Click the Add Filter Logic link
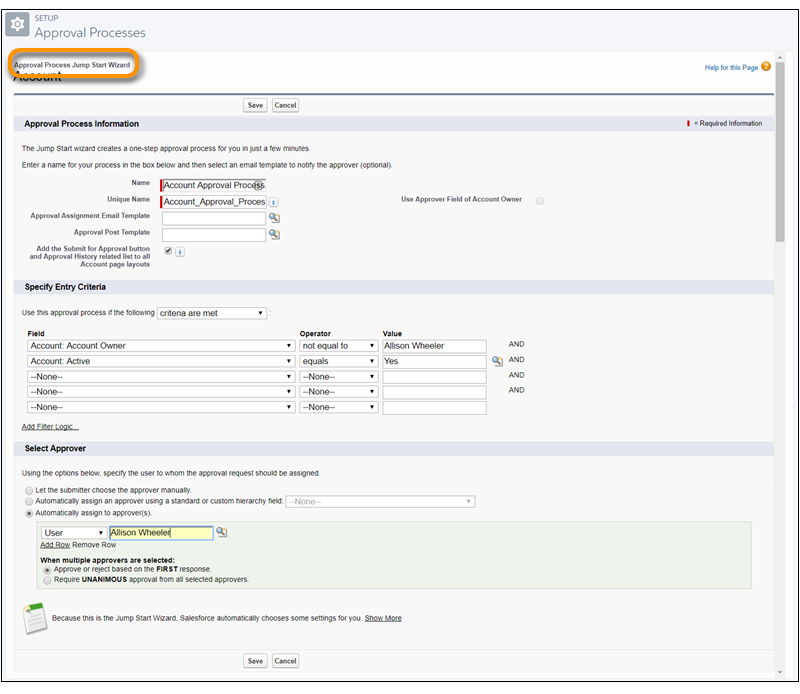Screen dimensions: 800x694 [50, 427]
